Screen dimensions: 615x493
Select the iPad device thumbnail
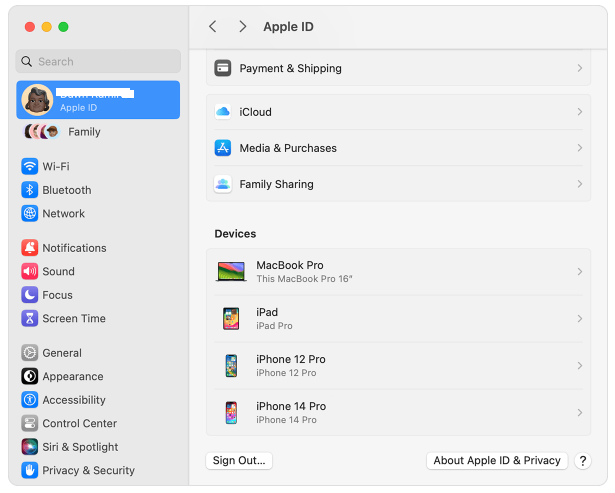pyautogui.click(x=231, y=318)
